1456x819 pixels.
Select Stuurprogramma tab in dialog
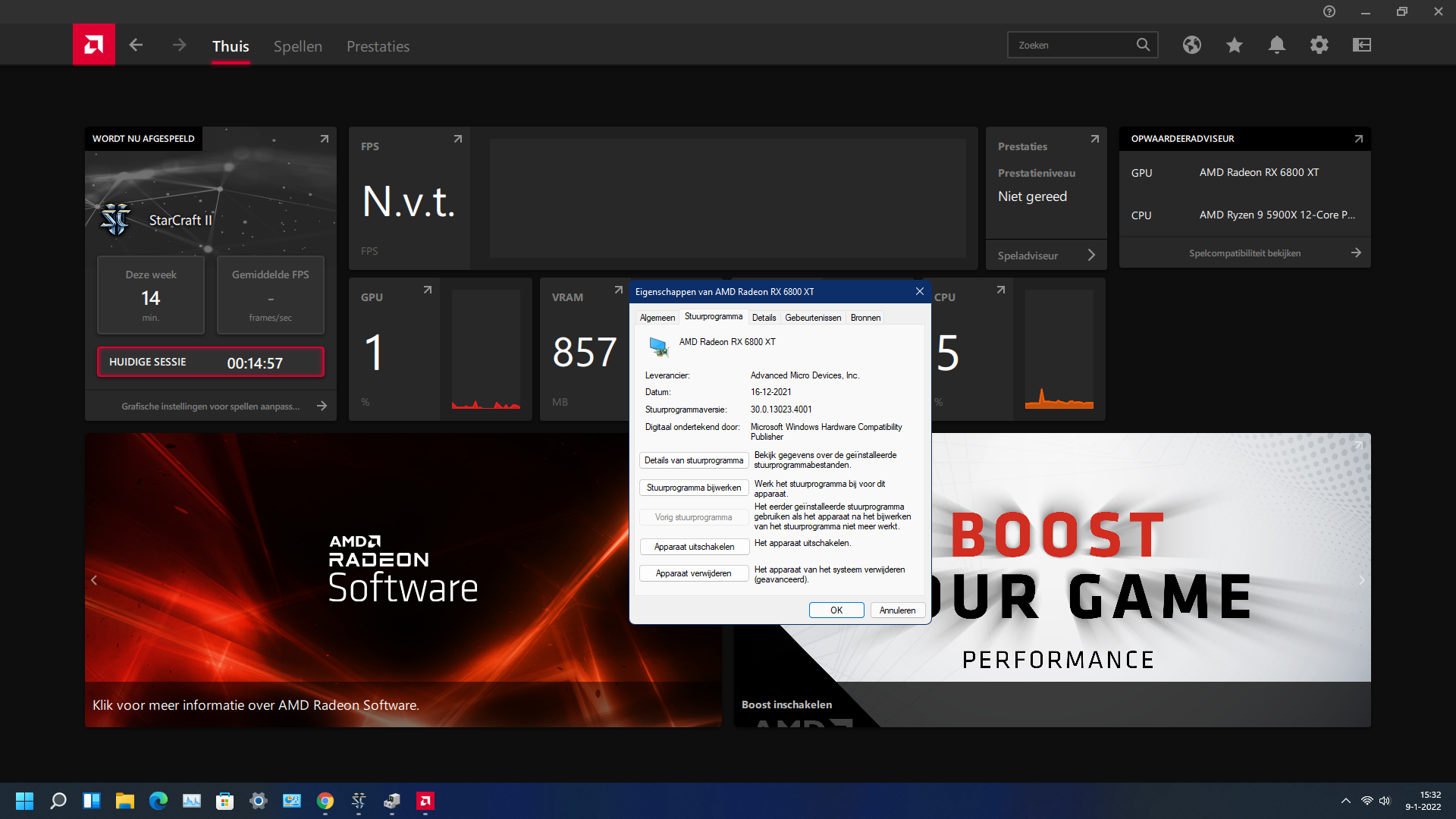[714, 316]
